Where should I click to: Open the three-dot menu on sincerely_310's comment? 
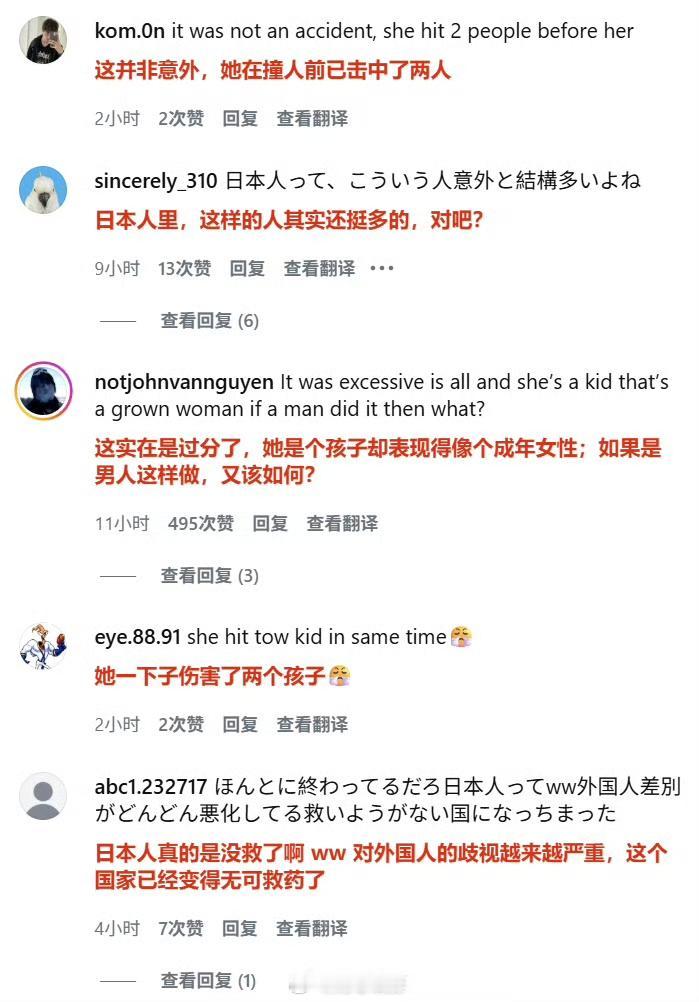tap(381, 268)
